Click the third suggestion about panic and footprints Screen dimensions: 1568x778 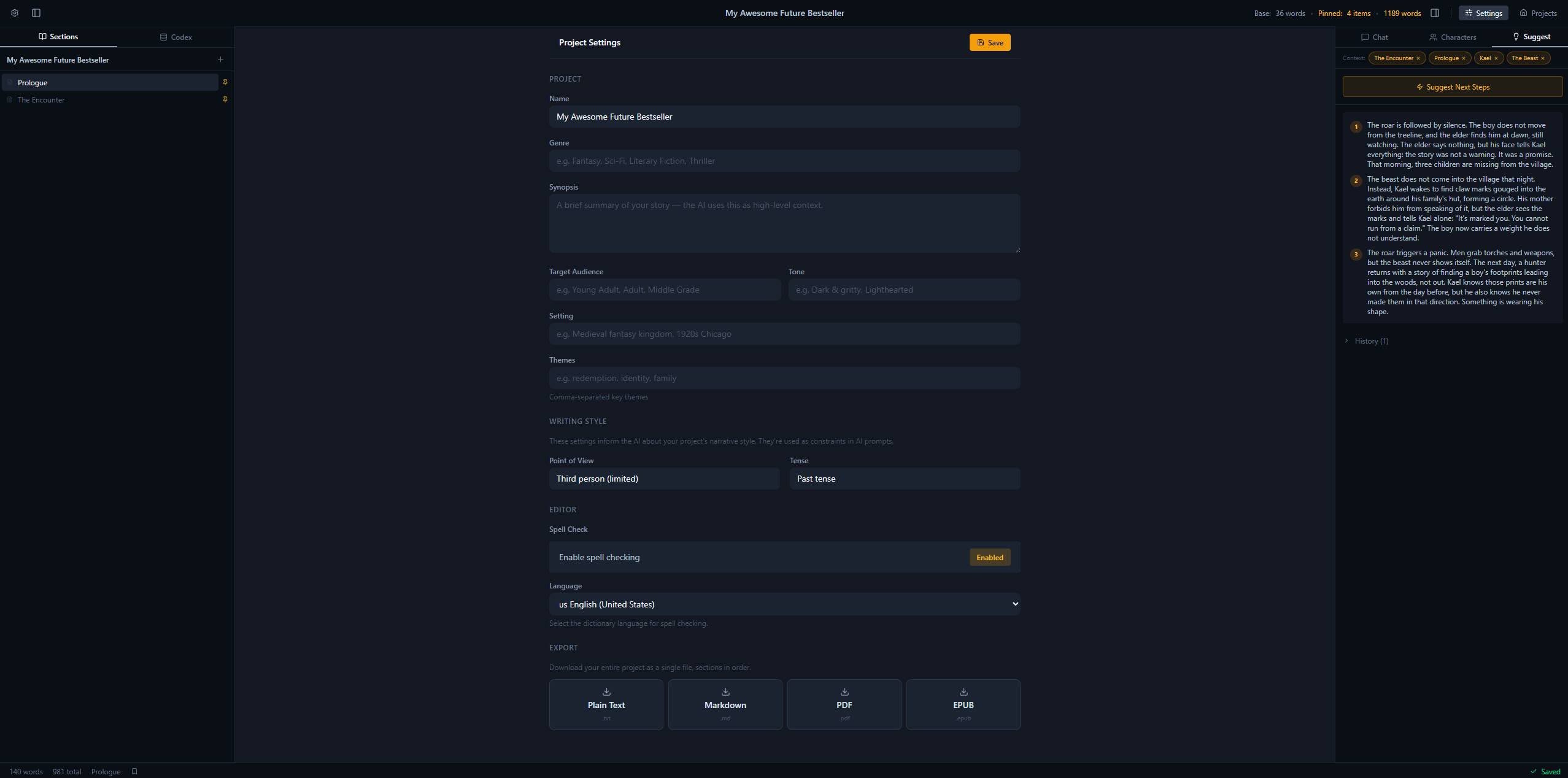pyautogui.click(x=1460, y=282)
